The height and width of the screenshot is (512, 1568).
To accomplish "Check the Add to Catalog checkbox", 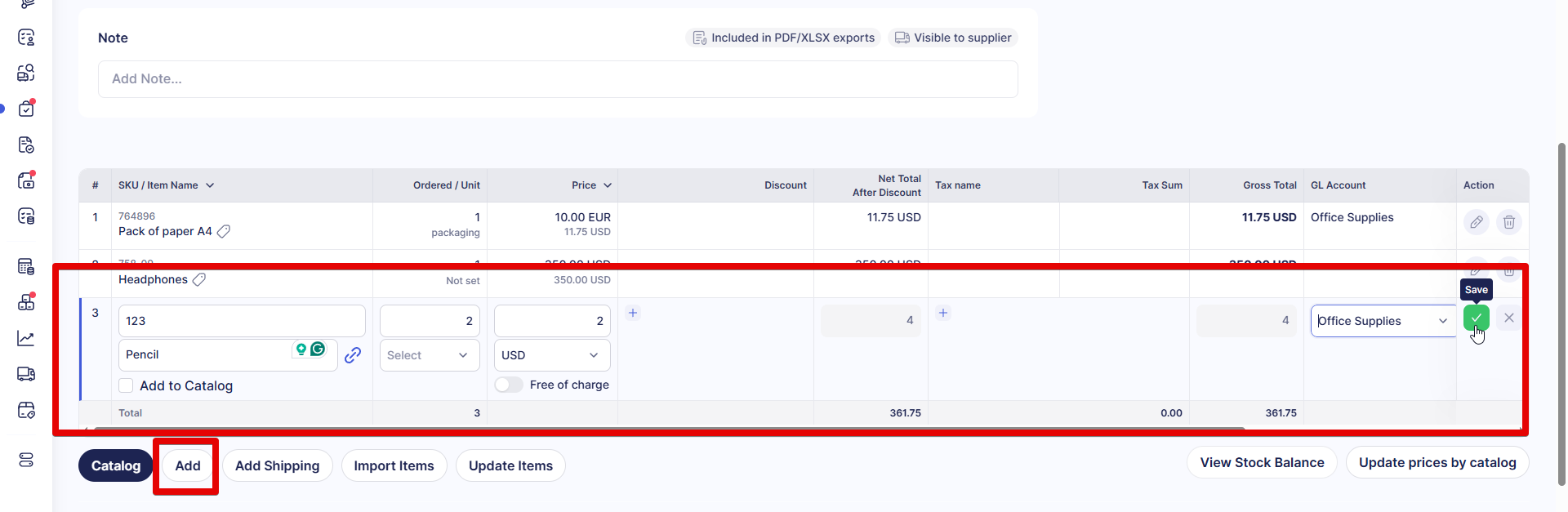I will [126, 385].
